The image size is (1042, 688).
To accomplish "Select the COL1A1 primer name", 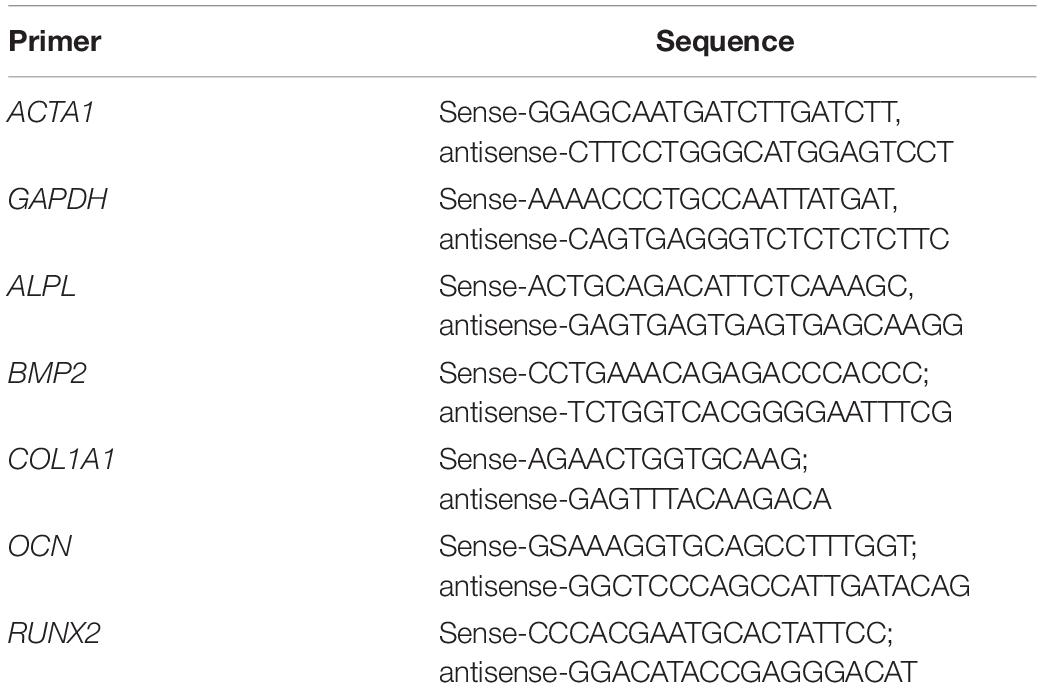I will tap(61, 459).
